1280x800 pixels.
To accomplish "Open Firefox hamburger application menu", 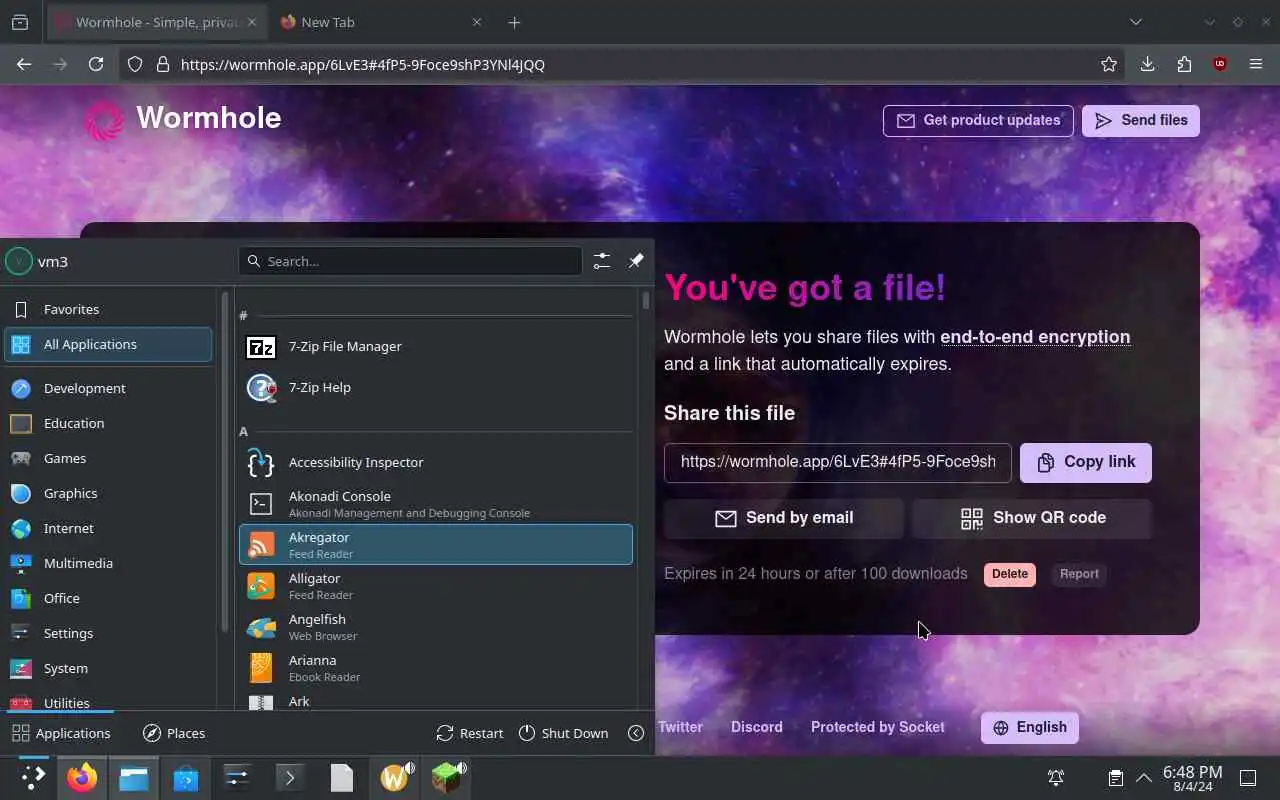I will pyautogui.click(x=1256, y=64).
